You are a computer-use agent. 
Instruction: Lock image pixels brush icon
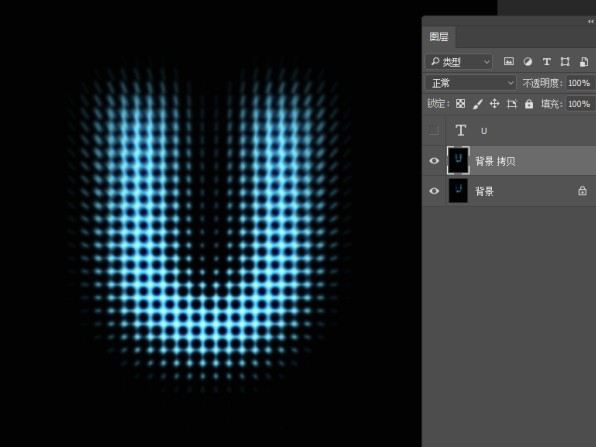tap(478, 104)
